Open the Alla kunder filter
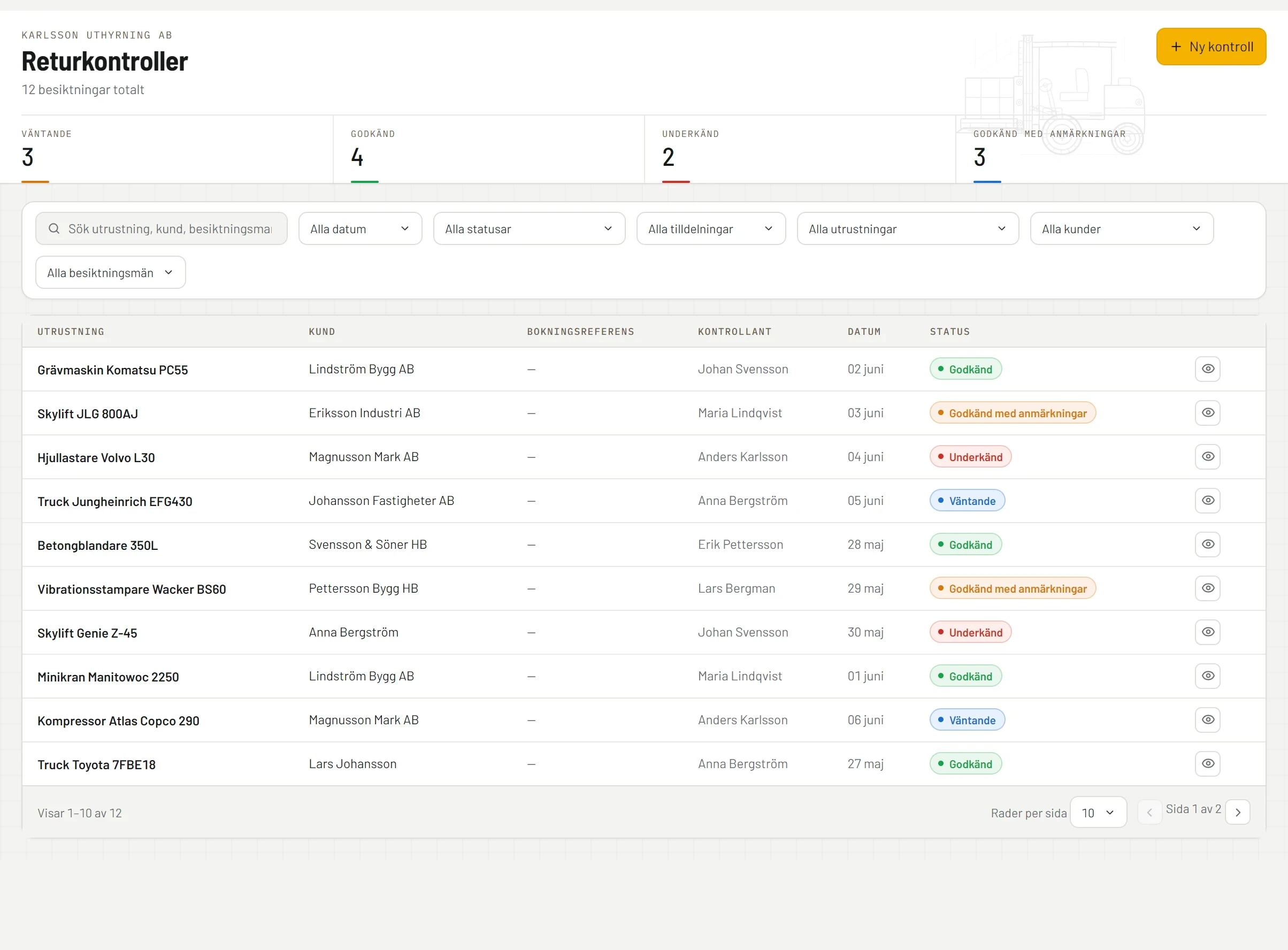 click(1121, 229)
